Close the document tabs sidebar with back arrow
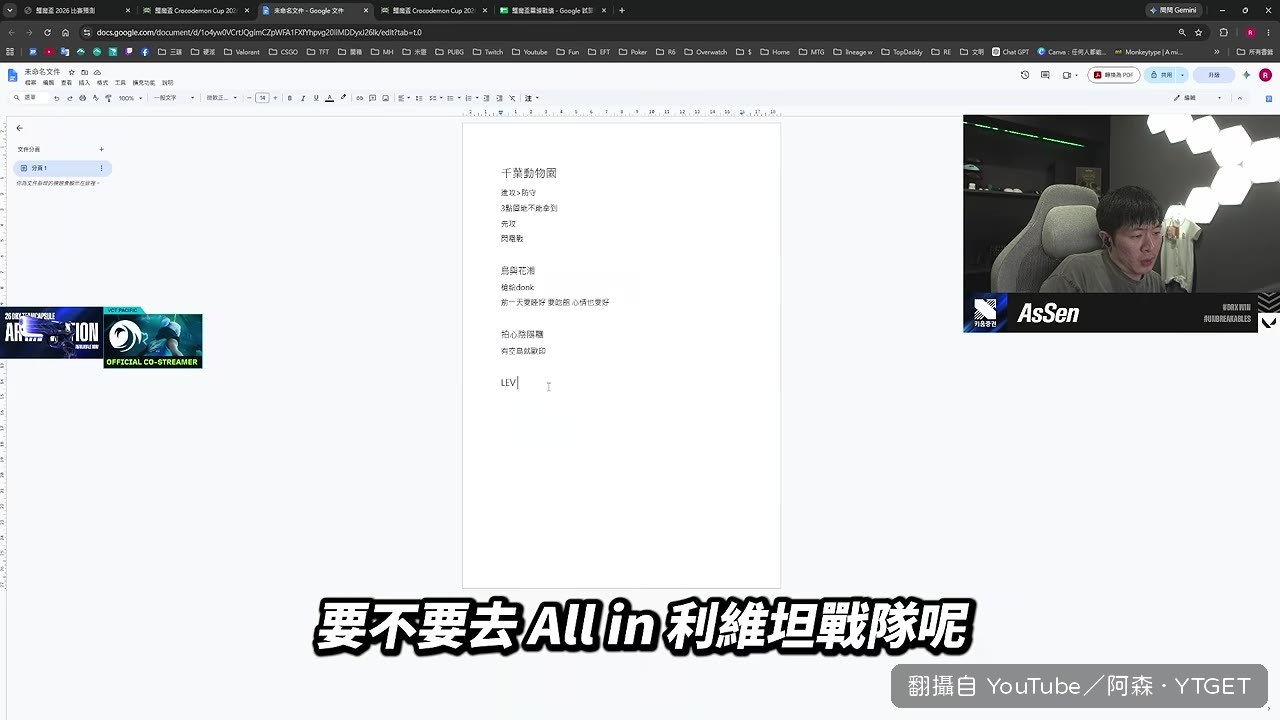1280x720 pixels. pos(19,128)
